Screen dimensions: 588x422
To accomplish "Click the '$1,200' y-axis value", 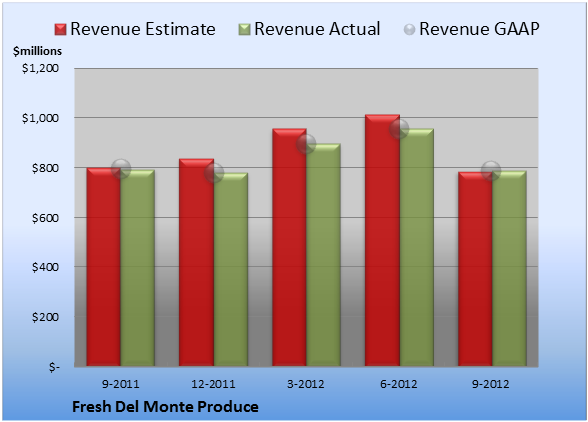I will (40, 68).
